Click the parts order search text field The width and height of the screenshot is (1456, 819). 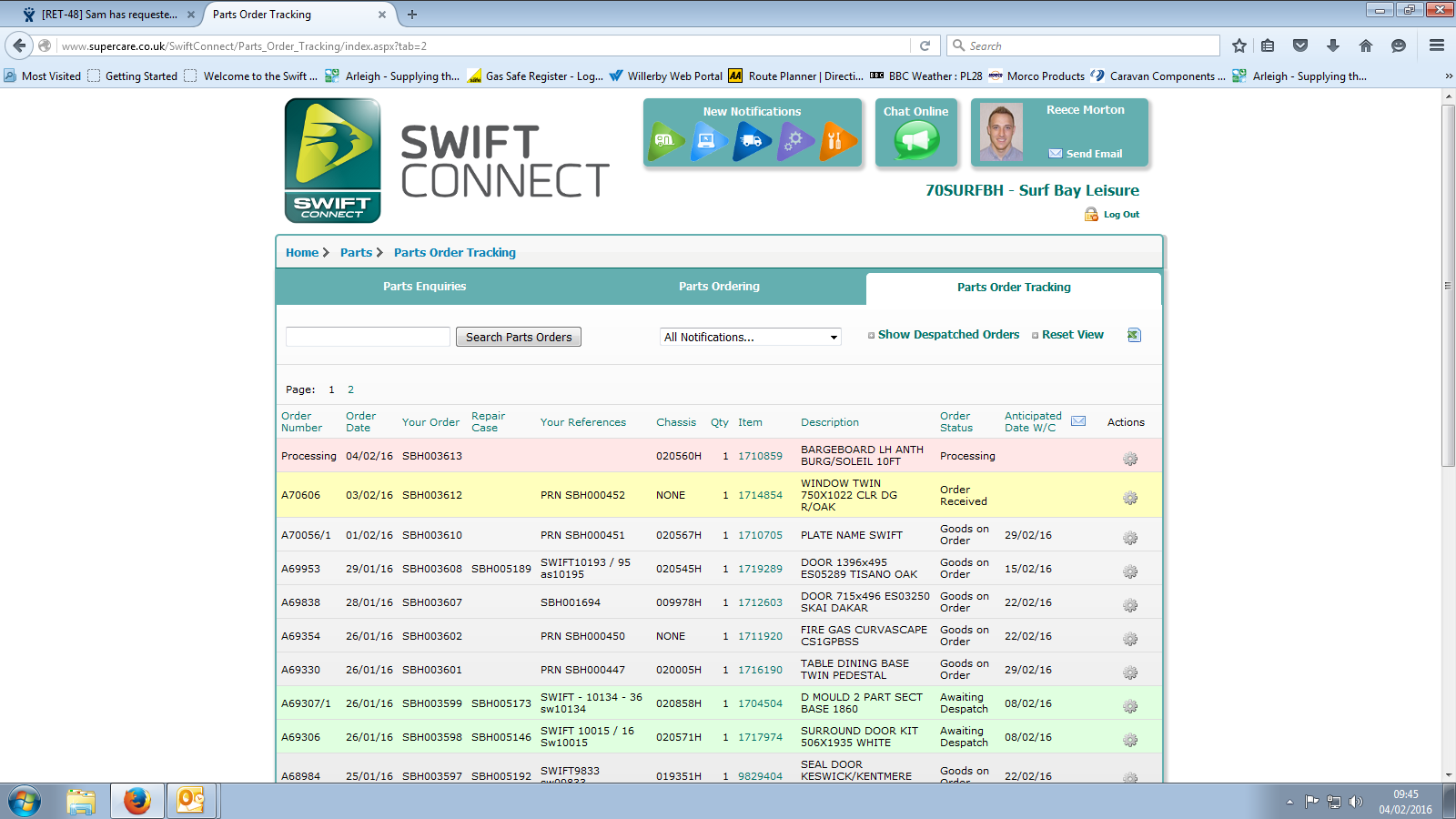click(x=368, y=337)
